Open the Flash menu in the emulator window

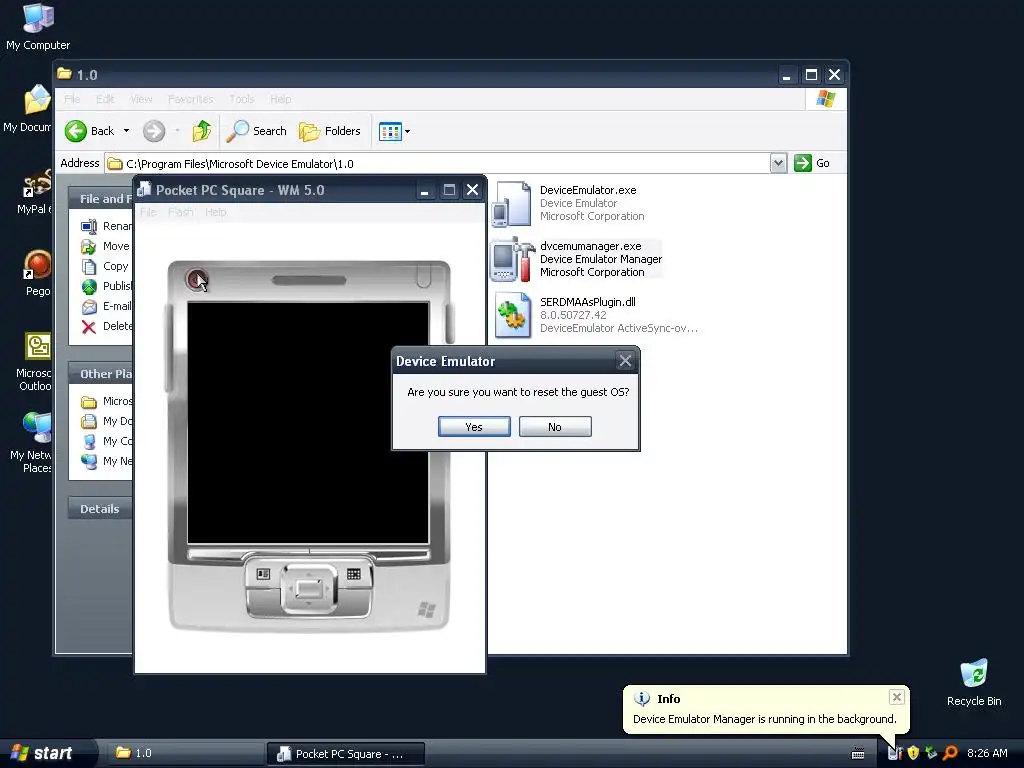pyautogui.click(x=180, y=212)
